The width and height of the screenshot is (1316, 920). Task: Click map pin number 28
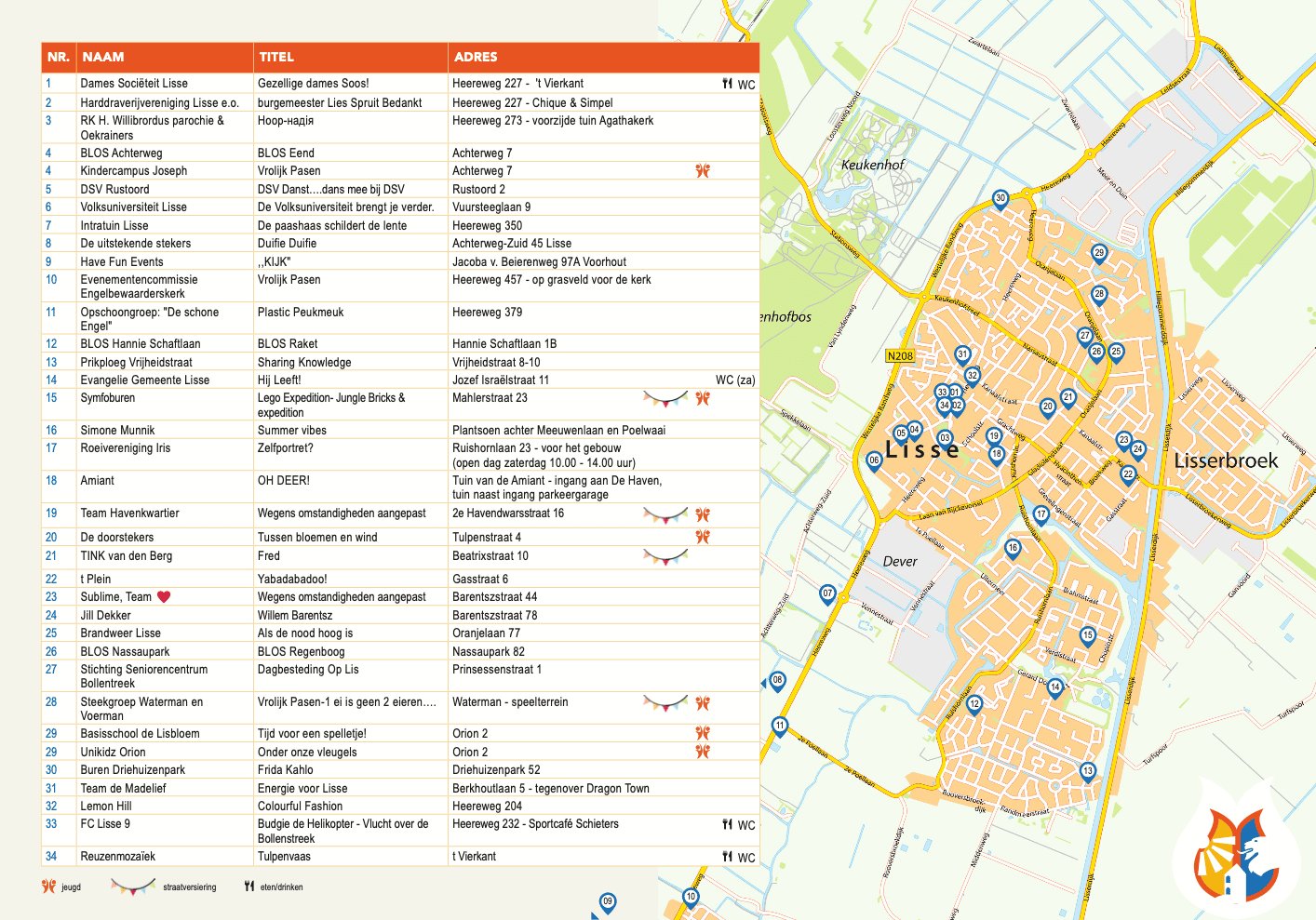(1099, 295)
